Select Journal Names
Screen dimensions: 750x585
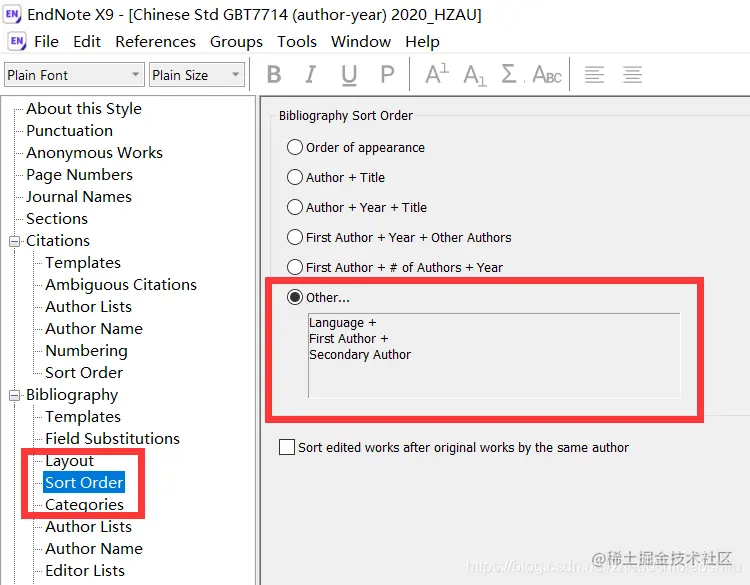pos(79,197)
